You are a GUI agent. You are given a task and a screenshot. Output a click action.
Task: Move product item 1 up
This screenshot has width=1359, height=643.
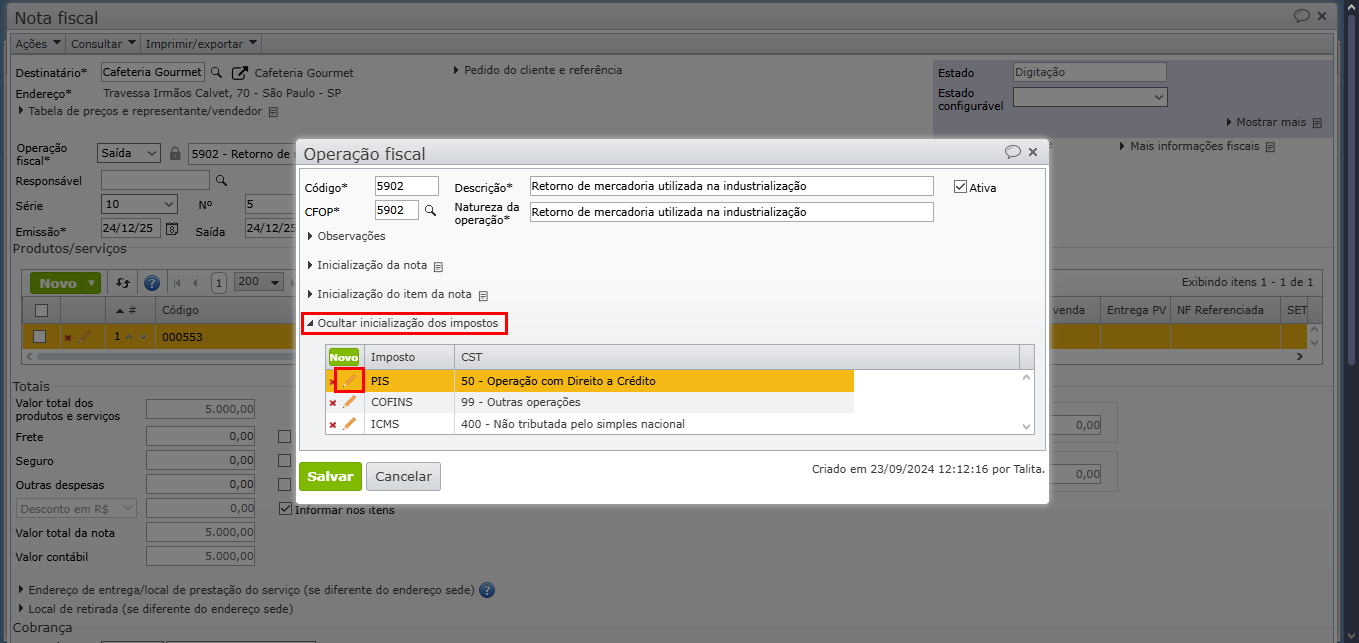[x=129, y=337]
